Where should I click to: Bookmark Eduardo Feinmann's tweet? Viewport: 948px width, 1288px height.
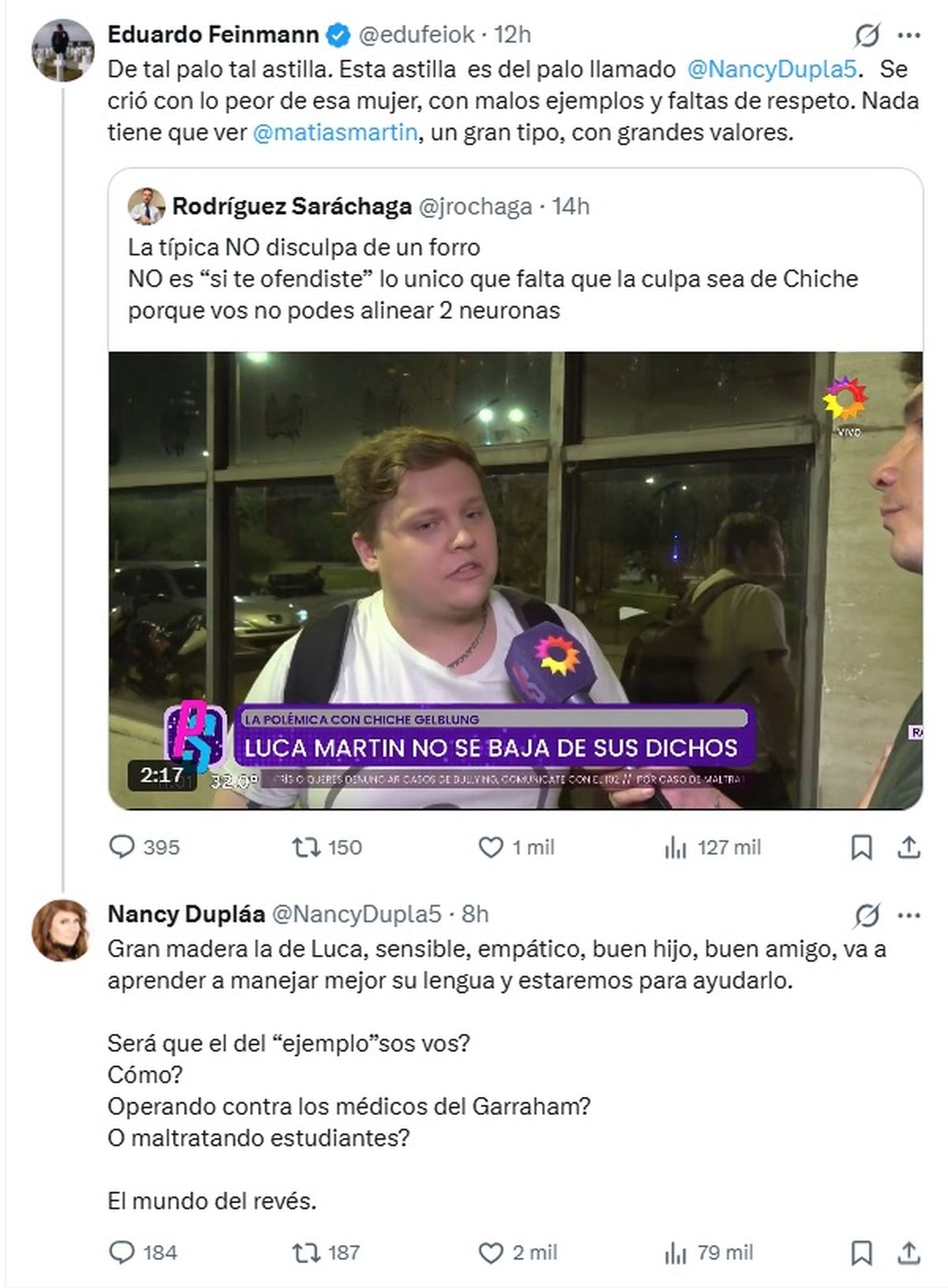pos(861,847)
